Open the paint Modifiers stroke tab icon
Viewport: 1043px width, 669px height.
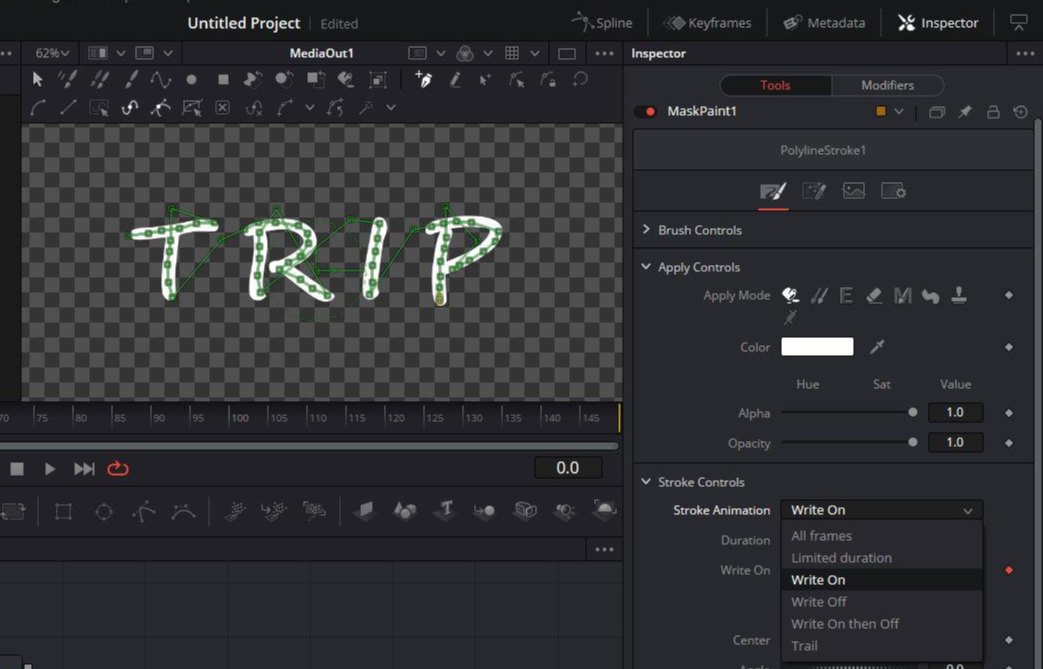pyautogui.click(x=814, y=192)
